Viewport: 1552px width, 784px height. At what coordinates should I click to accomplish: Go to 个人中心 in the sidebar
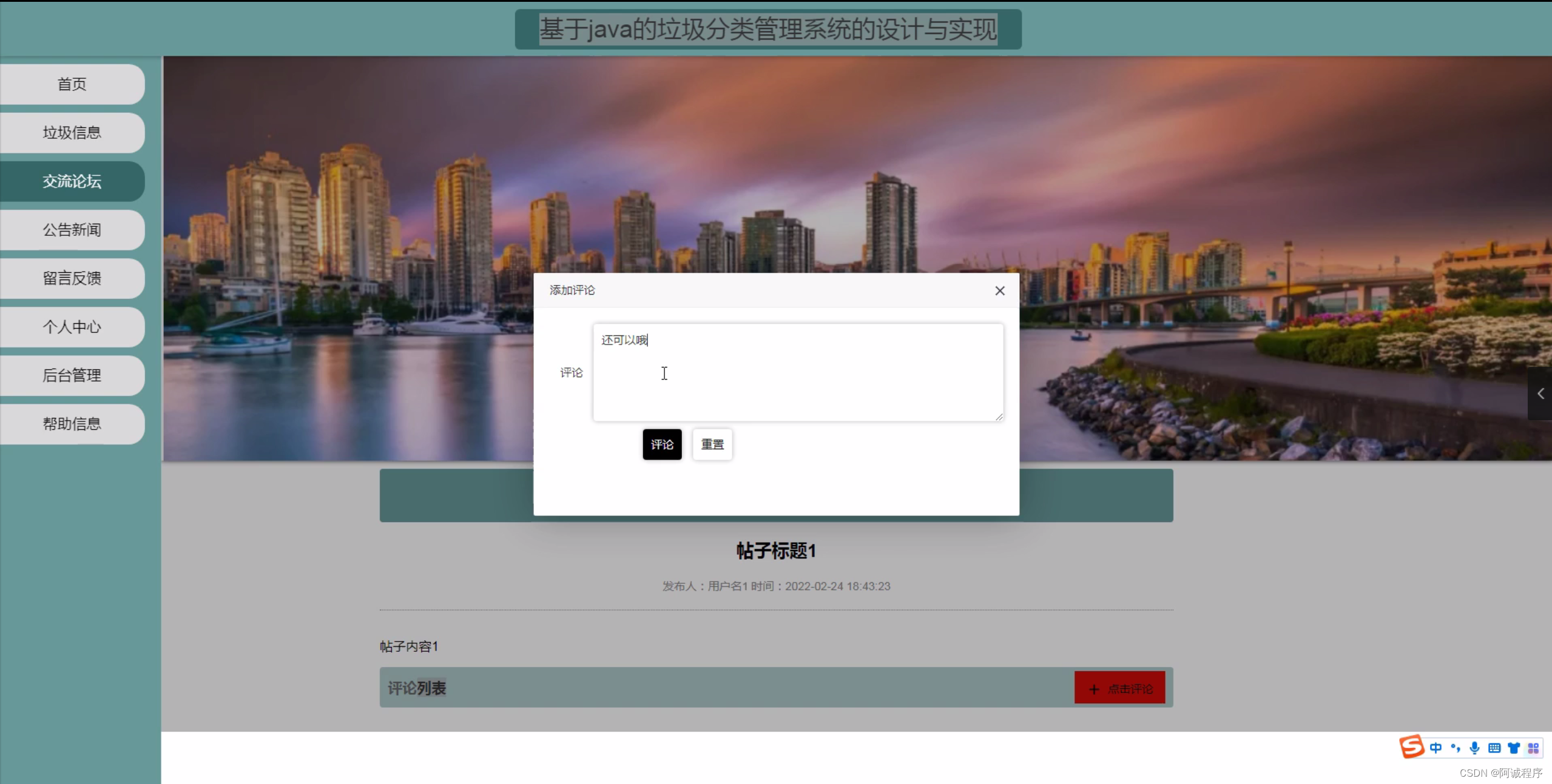coord(72,327)
